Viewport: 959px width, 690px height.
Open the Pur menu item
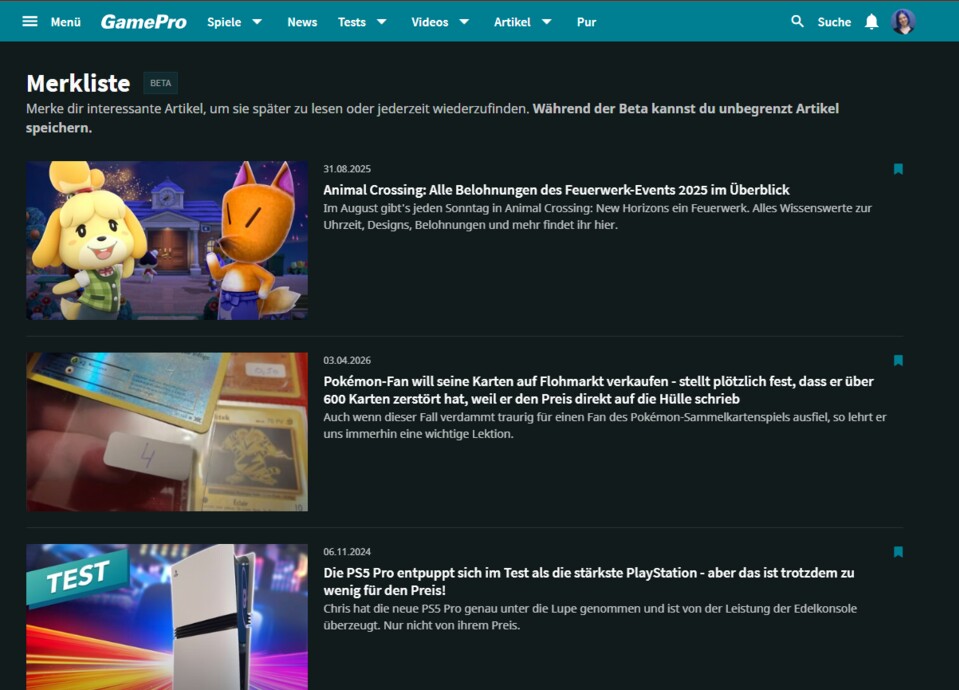click(586, 22)
